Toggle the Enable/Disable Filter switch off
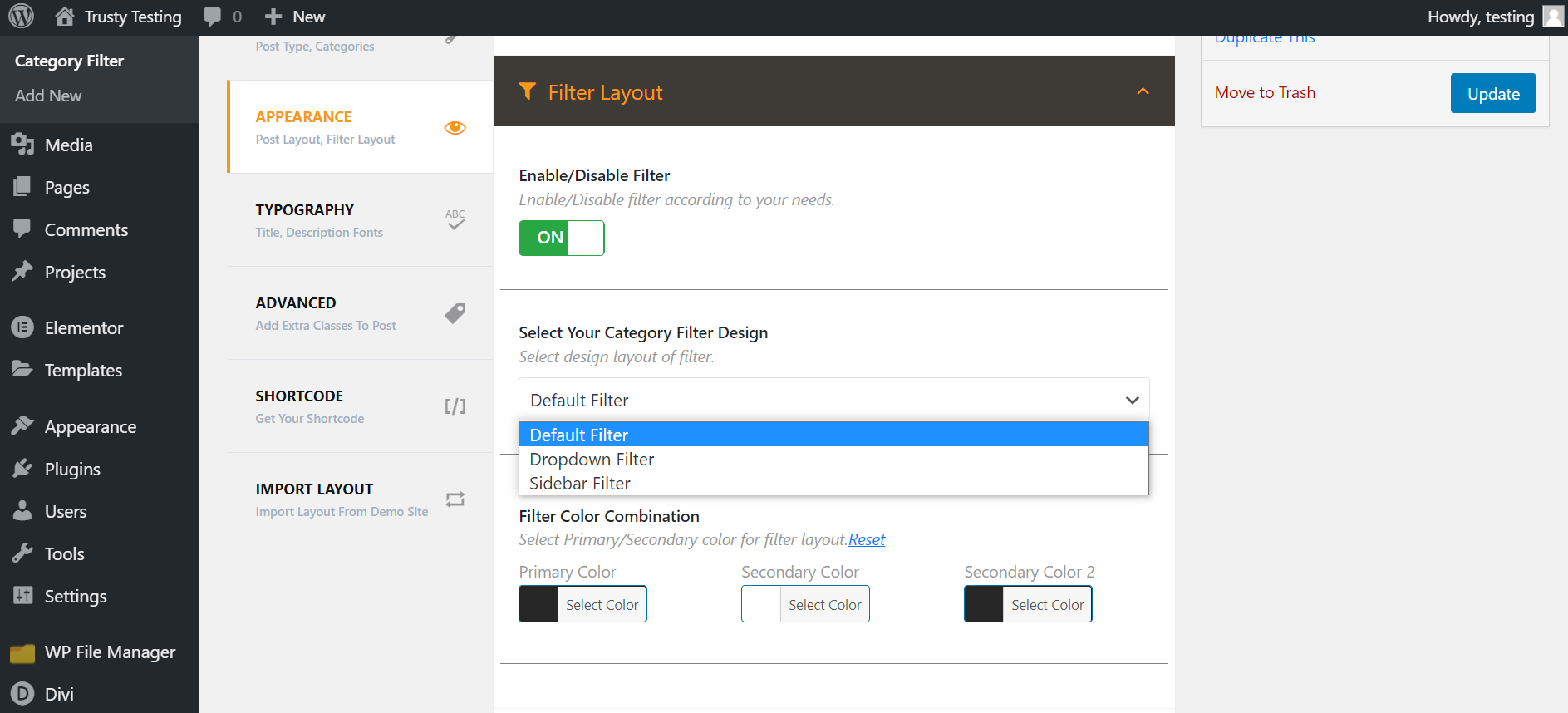This screenshot has width=1568, height=713. click(561, 238)
